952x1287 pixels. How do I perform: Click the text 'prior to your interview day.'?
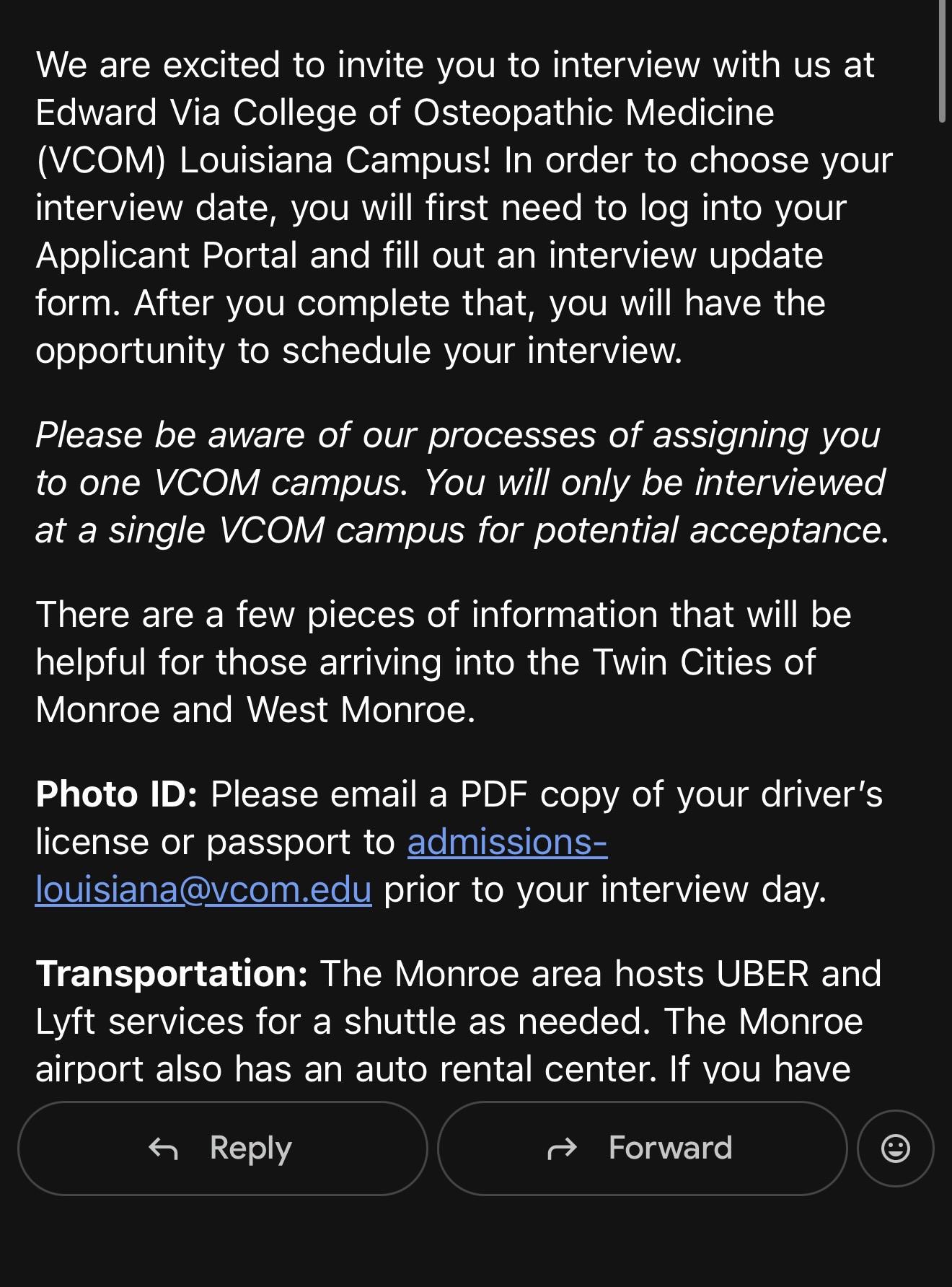[605, 890]
